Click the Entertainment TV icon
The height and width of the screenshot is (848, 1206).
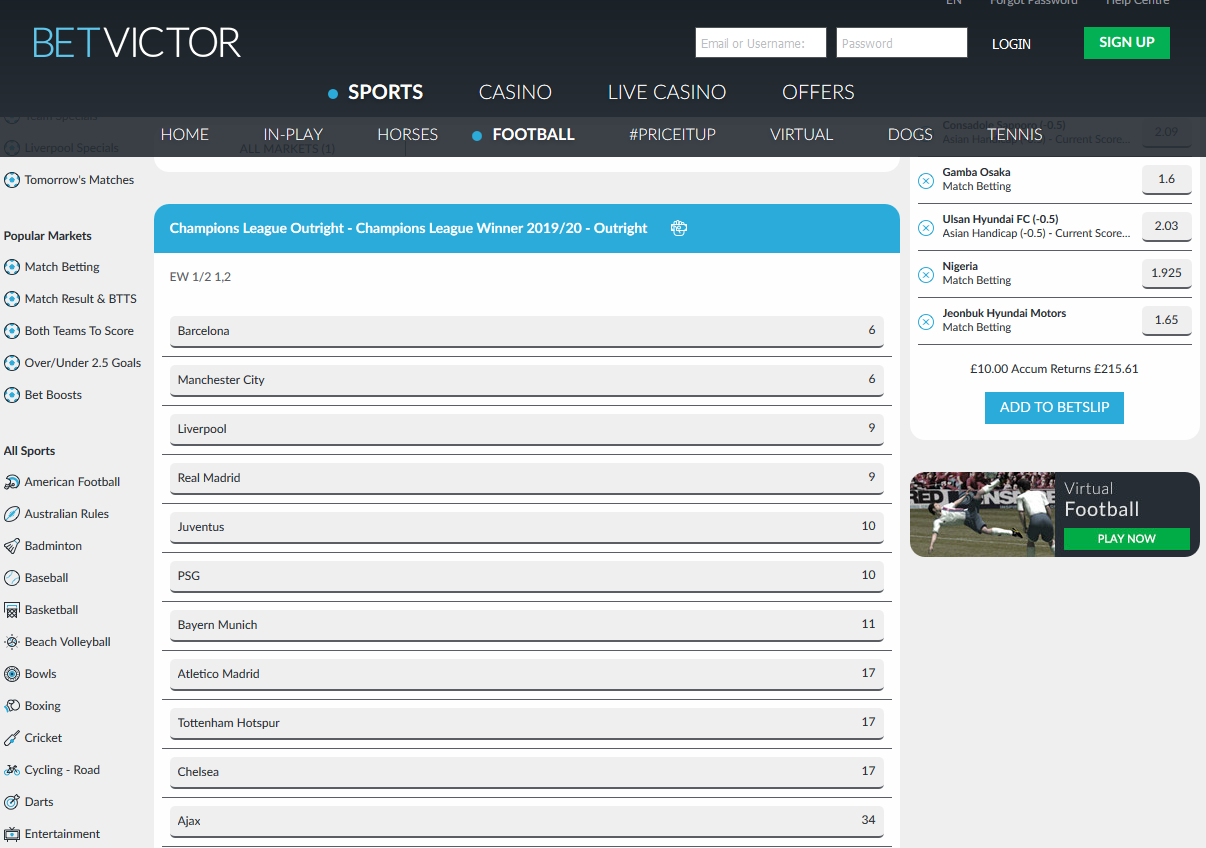(x=12, y=834)
